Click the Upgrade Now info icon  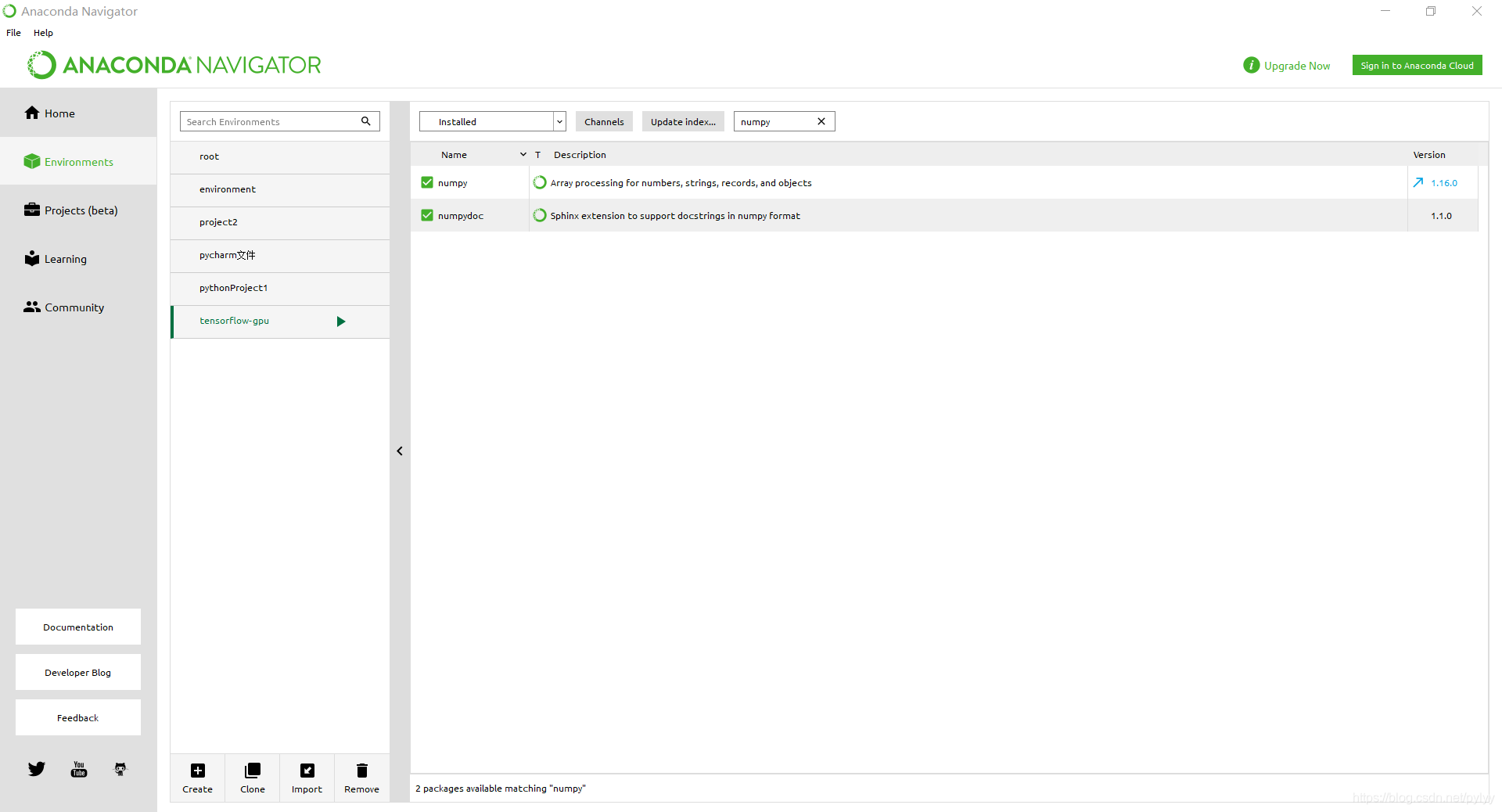[x=1252, y=65]
